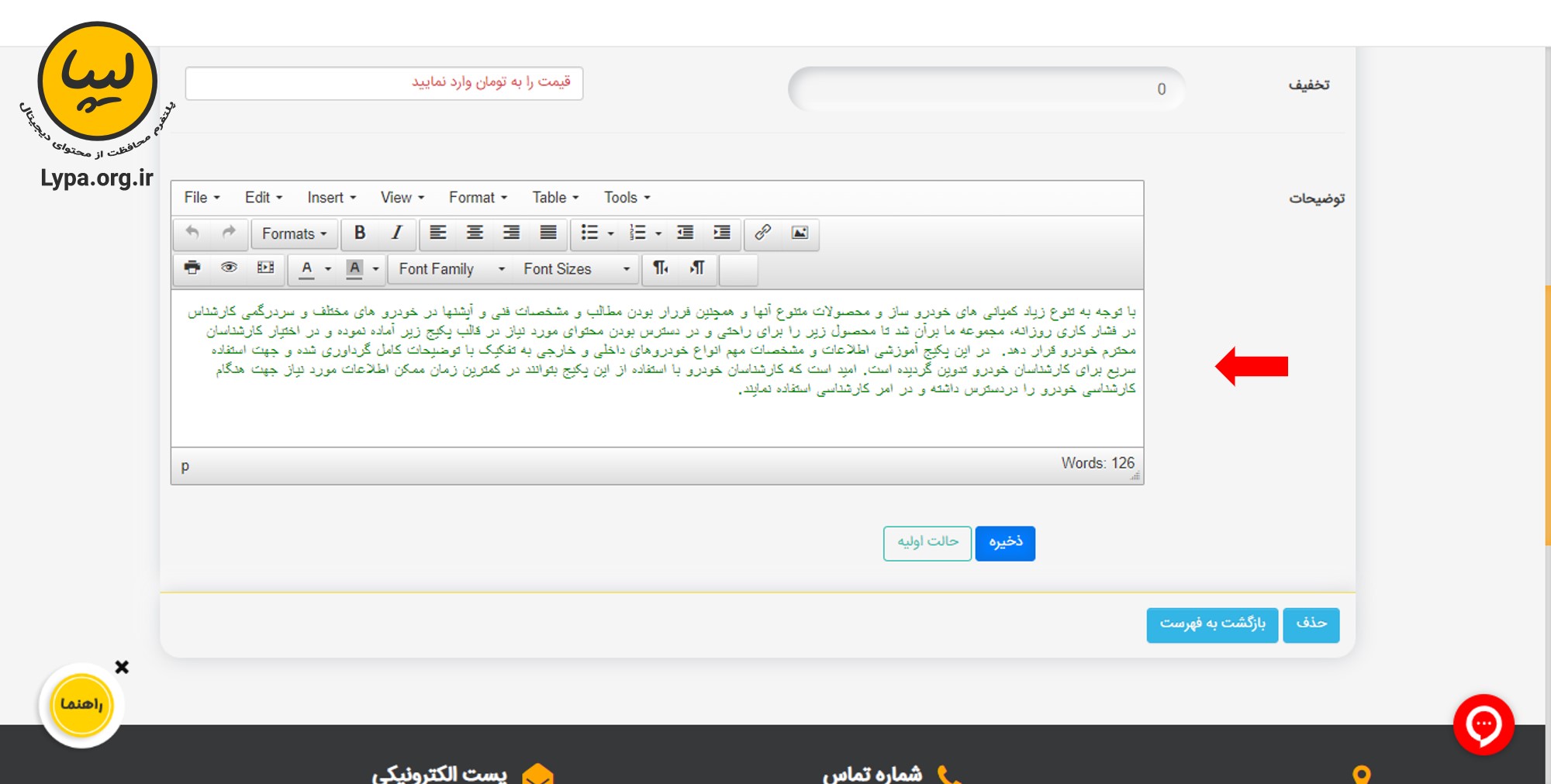
Task: Open the View menu
Action: 402,198
